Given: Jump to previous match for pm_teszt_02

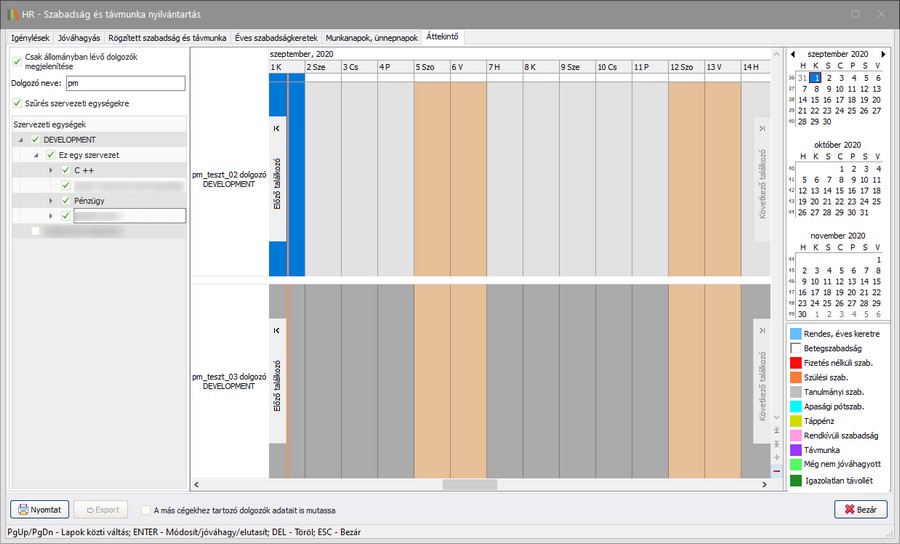Looking at the screenshot, I should pos(278,183).
